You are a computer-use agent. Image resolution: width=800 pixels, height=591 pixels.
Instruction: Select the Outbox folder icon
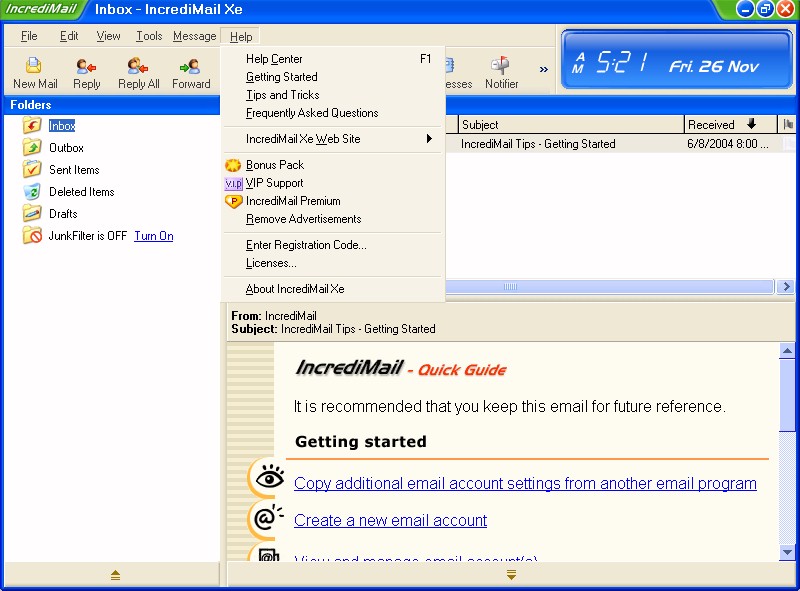coord(32,148)
